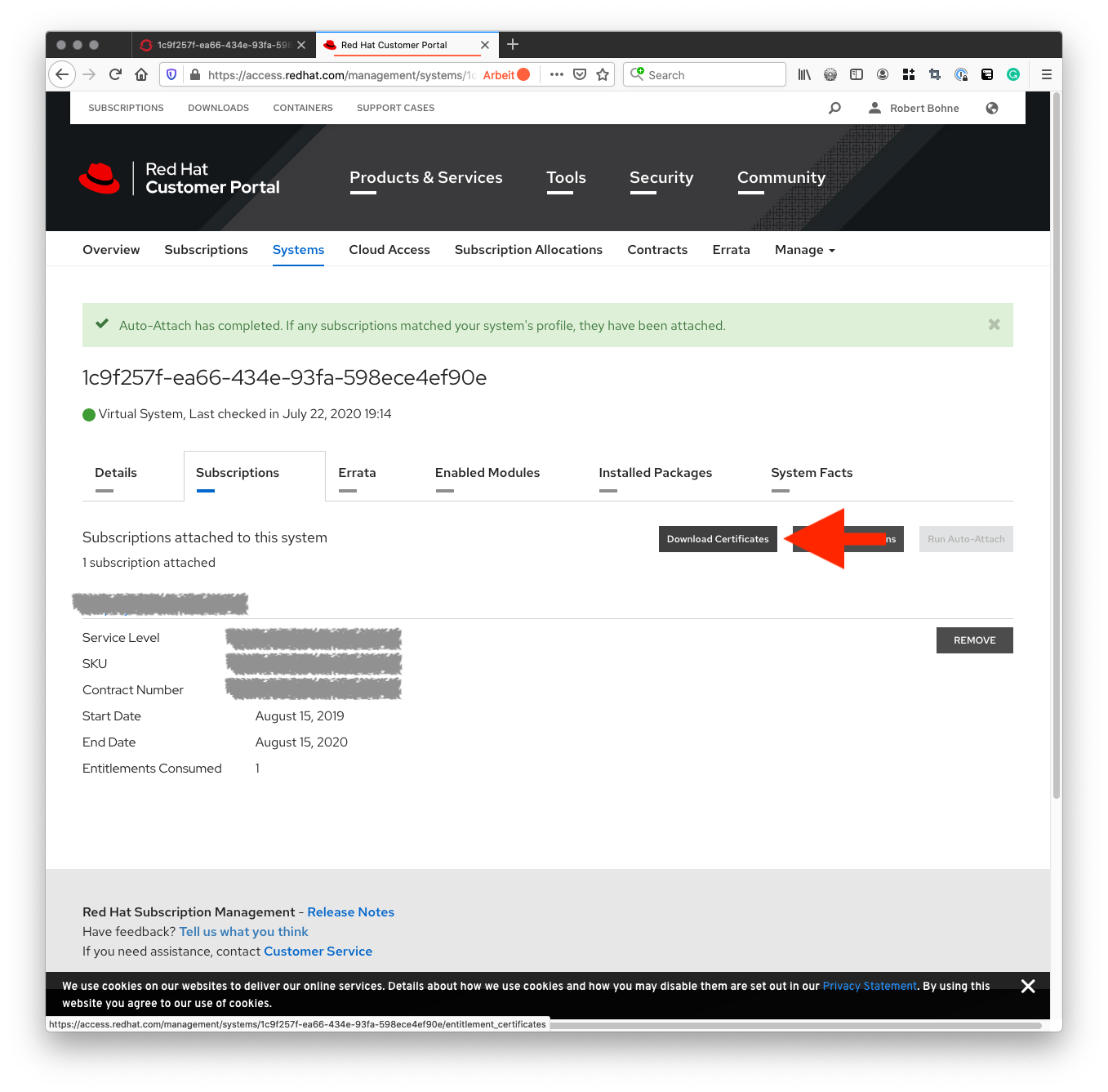Open the Firefox library icon

coord(804,74)
